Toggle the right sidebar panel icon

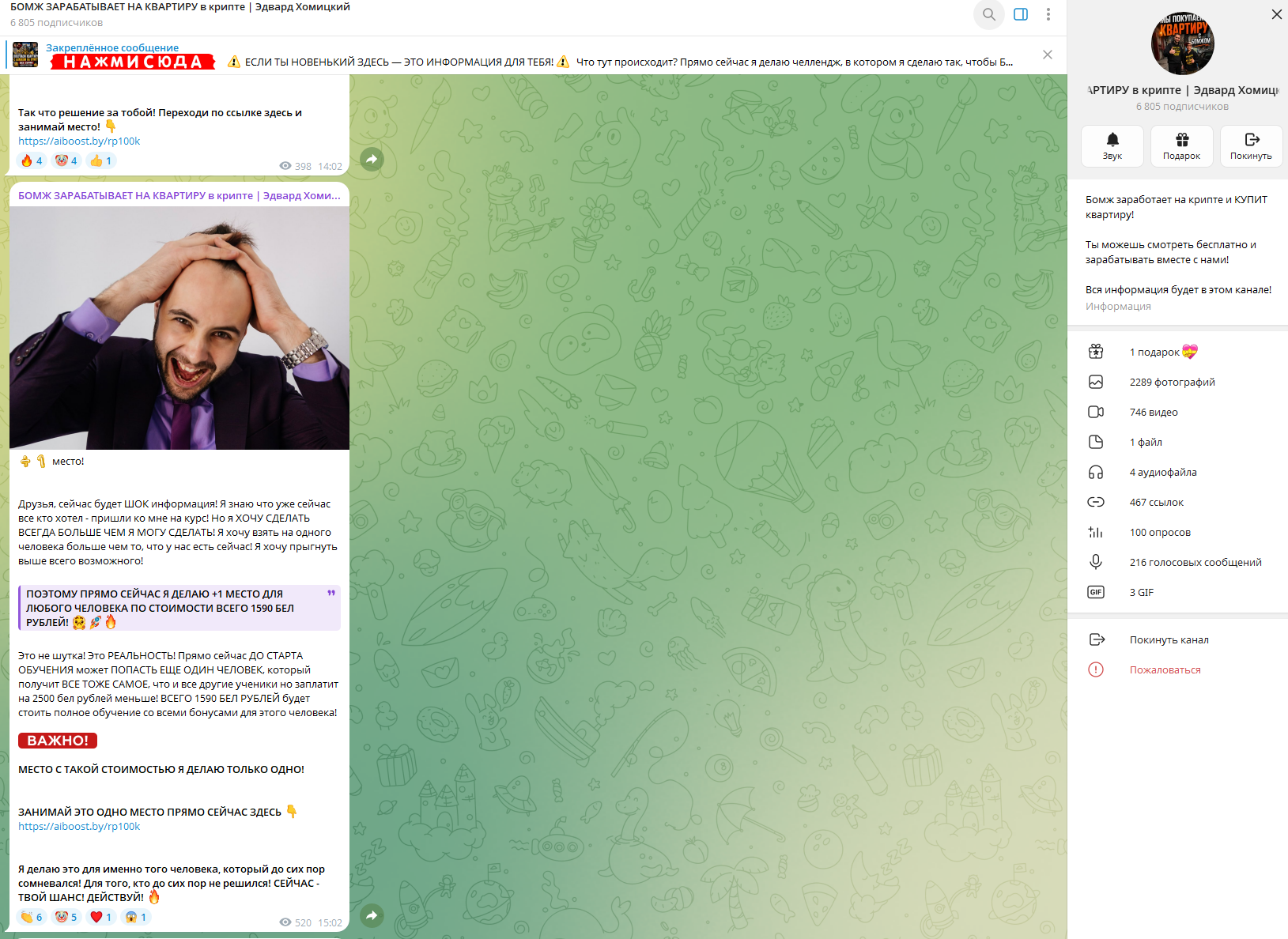point(1021,14)
